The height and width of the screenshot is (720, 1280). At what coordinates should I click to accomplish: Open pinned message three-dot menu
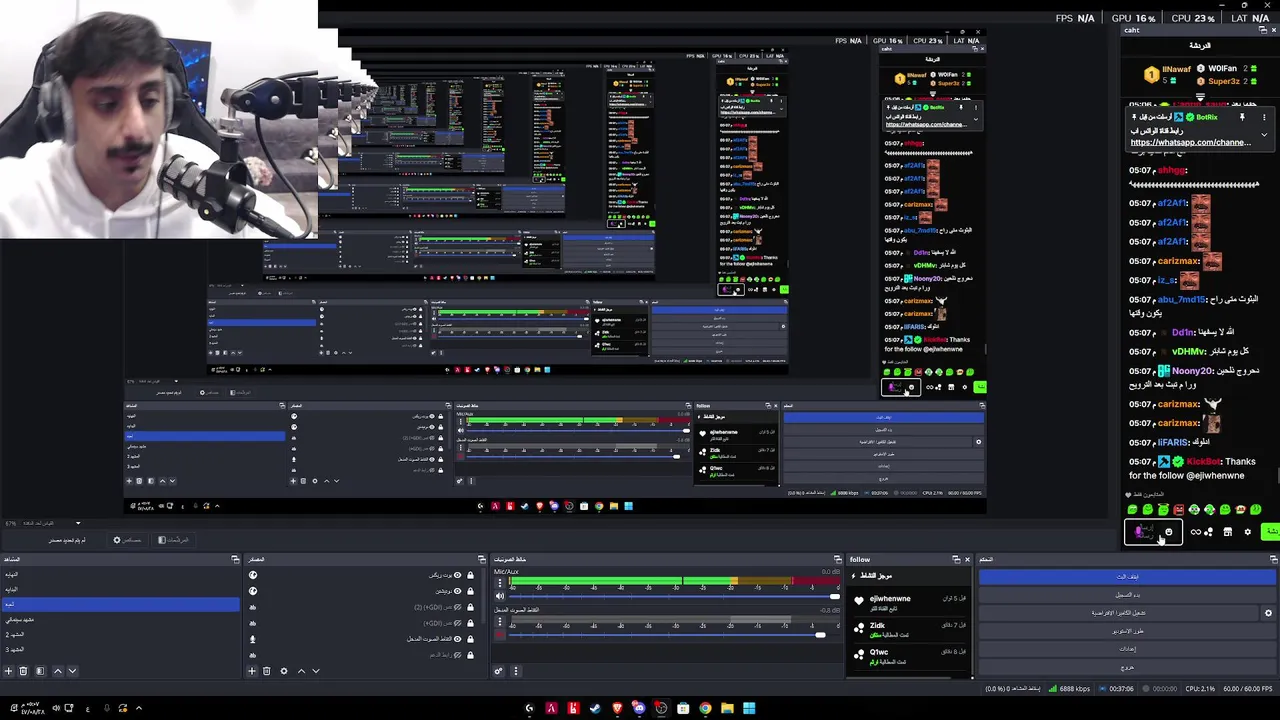pos(1264,117)
